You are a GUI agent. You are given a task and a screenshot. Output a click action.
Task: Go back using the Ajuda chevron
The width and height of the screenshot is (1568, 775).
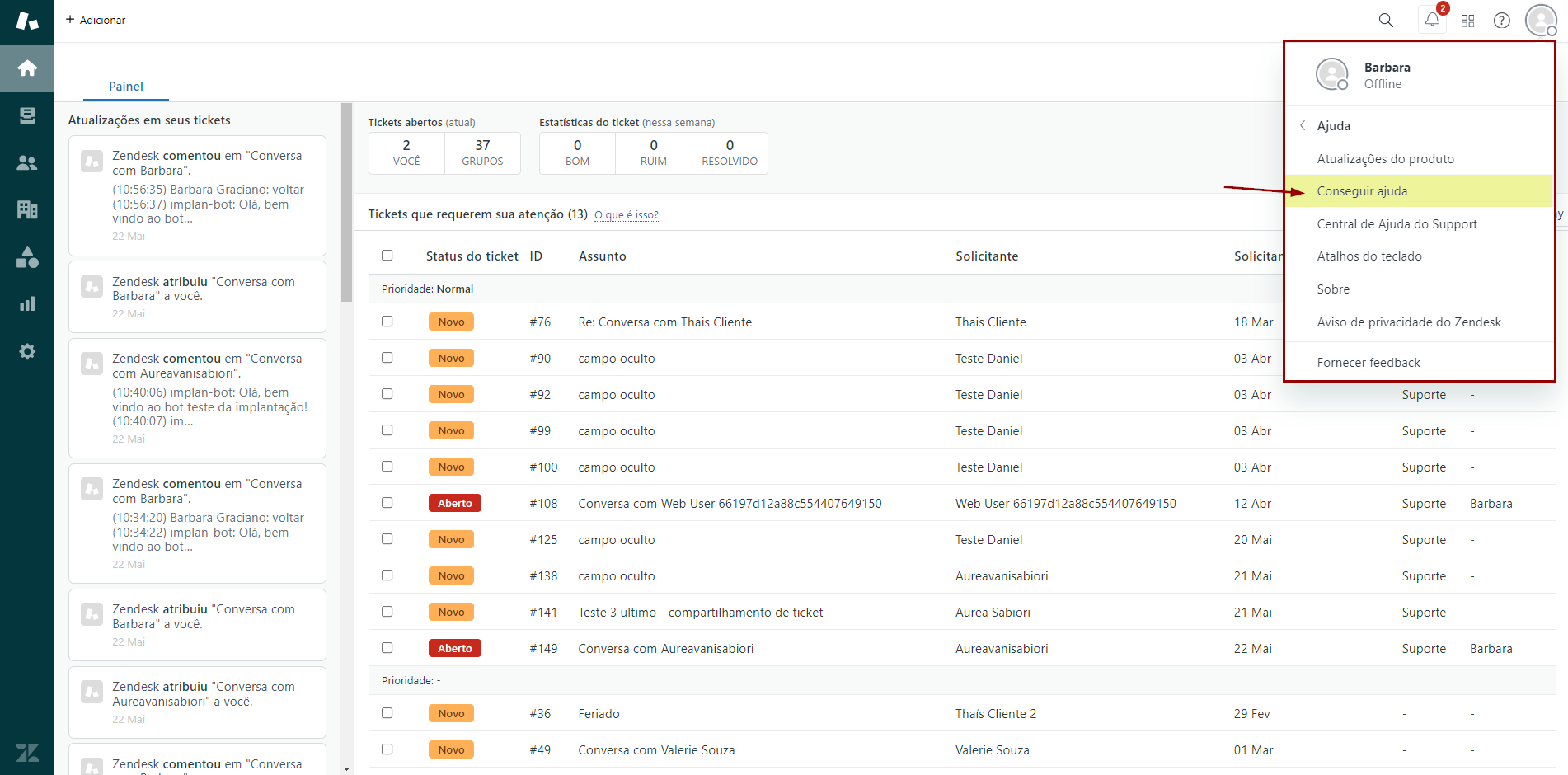(x=1303, y=125)
